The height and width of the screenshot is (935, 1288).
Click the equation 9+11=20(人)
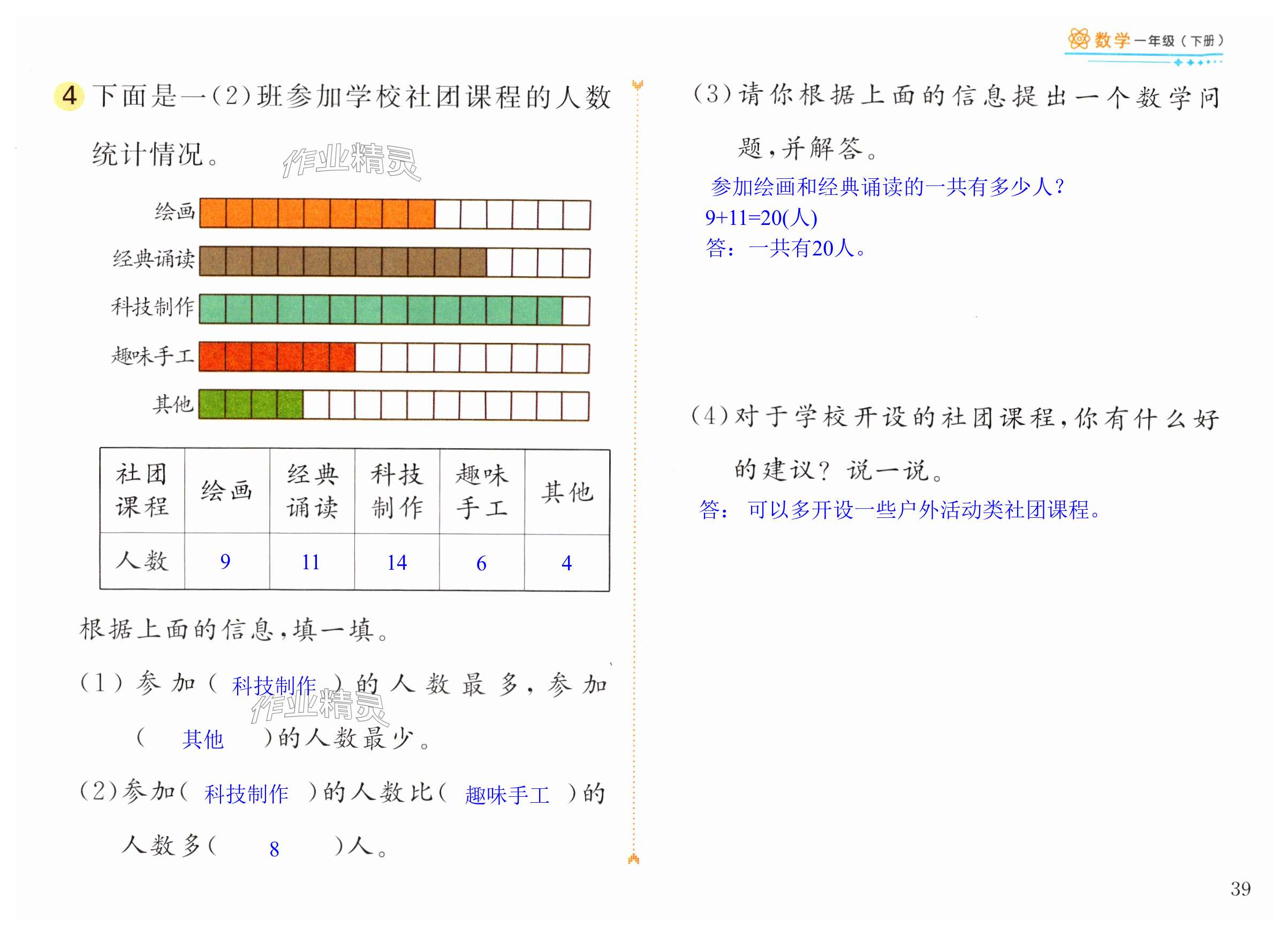click(761, 217)
